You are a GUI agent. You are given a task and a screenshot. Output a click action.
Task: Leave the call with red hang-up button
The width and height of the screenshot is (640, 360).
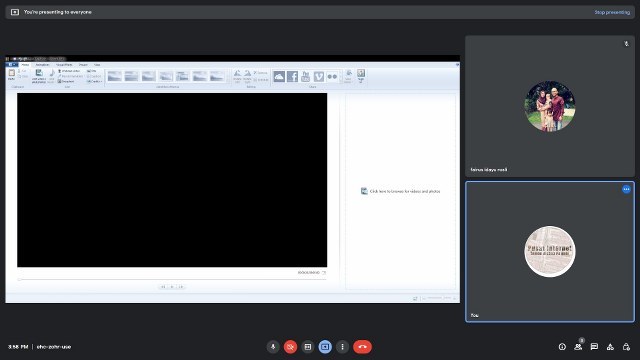362,347
